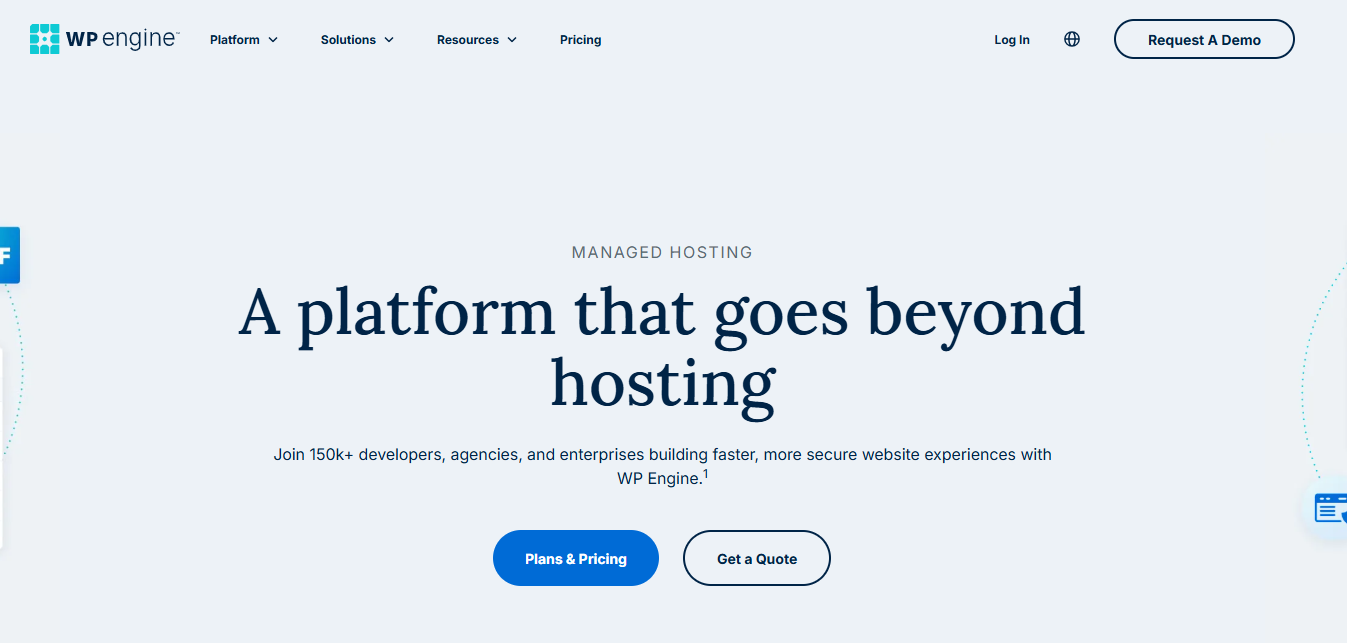The image size is (1347, 643).
Task: Click the browser window shield icon at right edge
Action: [x=1330, y=508]
